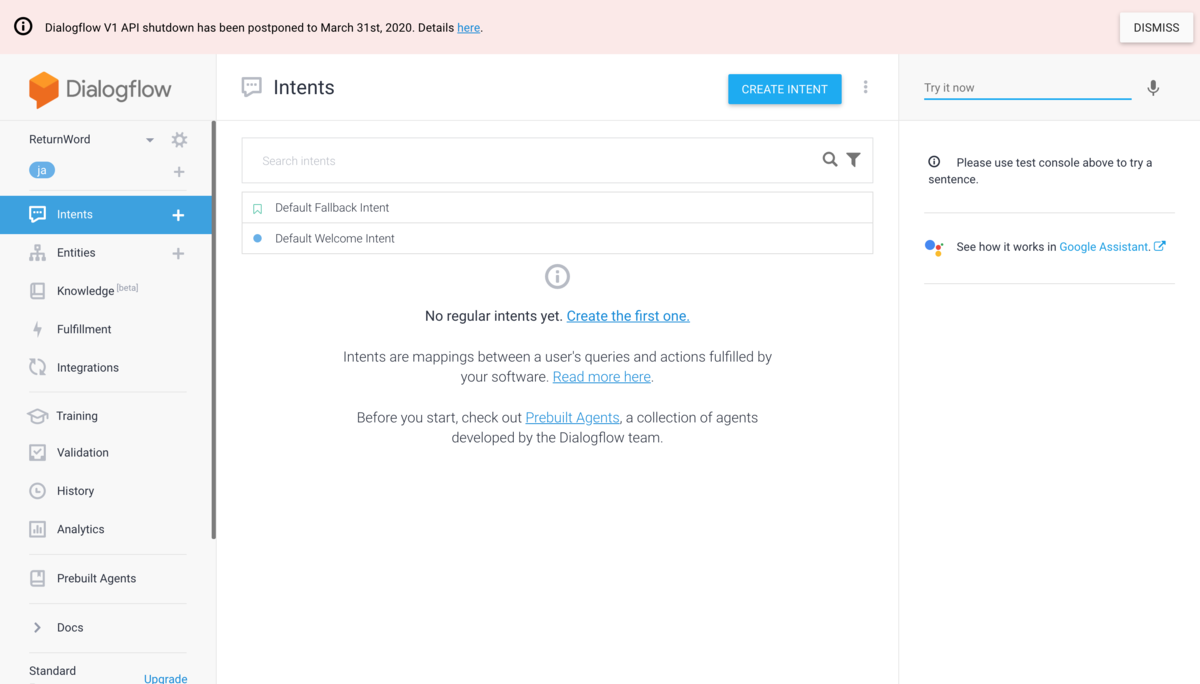This screenshot has width=1200, height=684.
Task: Open the Prebuilt Agents link in description
Action: point(572,418)
